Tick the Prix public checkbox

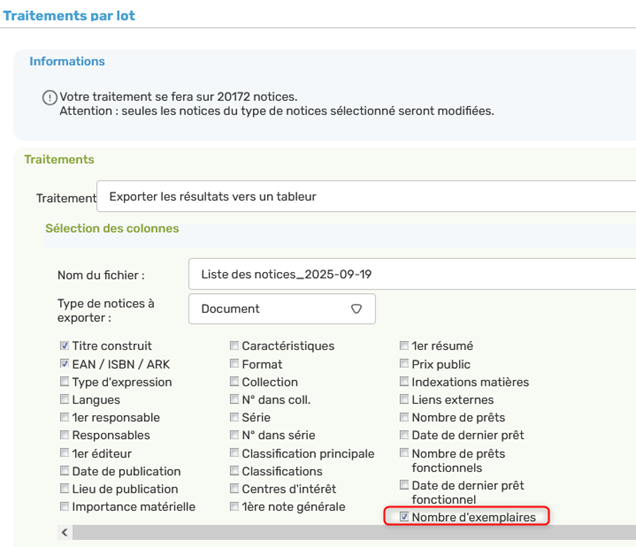pos(404,364)
